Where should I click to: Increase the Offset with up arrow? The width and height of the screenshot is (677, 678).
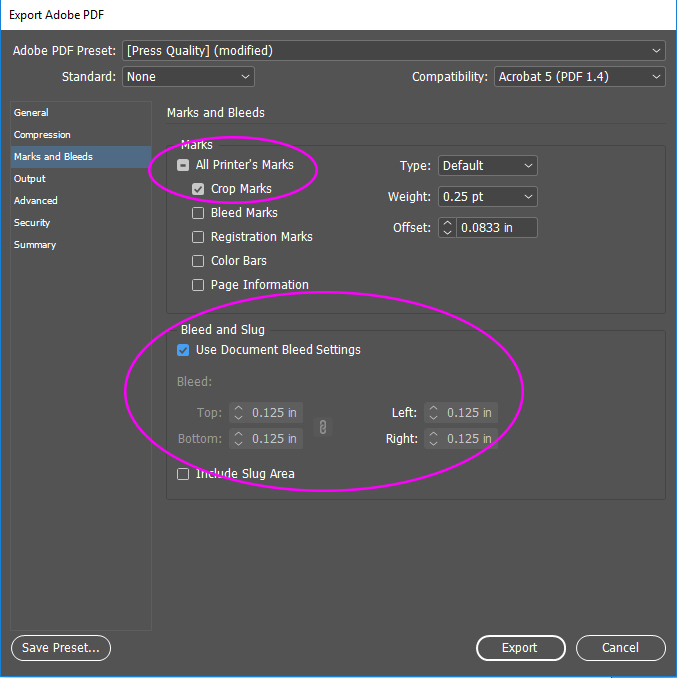447,223
